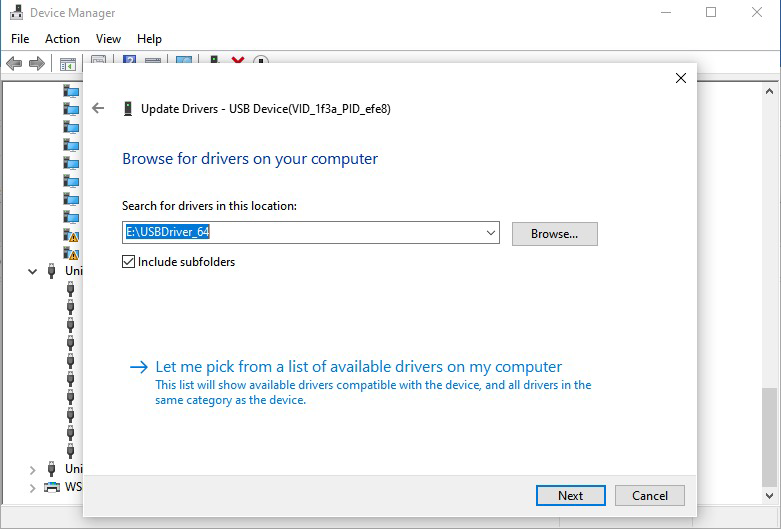The image size is (781, 529).
Task: Click the heading Browse for drivers on your computer
Action: pyautogui.click(x=250, y=159)
